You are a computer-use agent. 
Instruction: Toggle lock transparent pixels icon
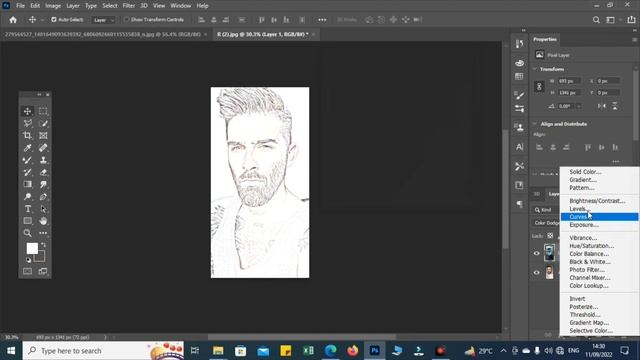tap(550, 236)
